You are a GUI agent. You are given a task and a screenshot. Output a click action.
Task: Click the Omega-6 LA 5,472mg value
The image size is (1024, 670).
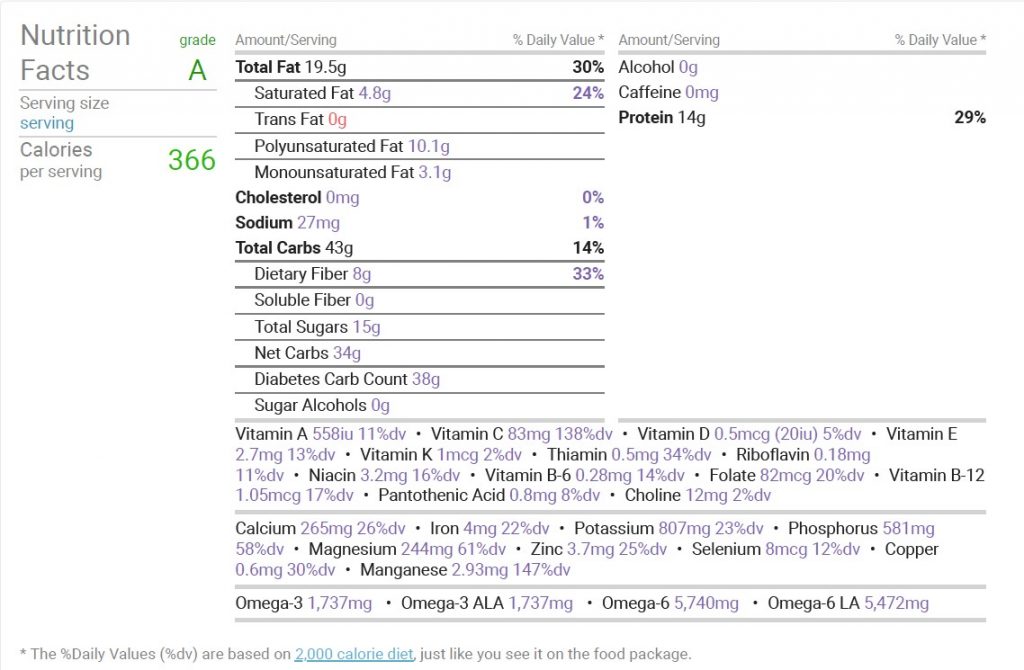[896, 603]
